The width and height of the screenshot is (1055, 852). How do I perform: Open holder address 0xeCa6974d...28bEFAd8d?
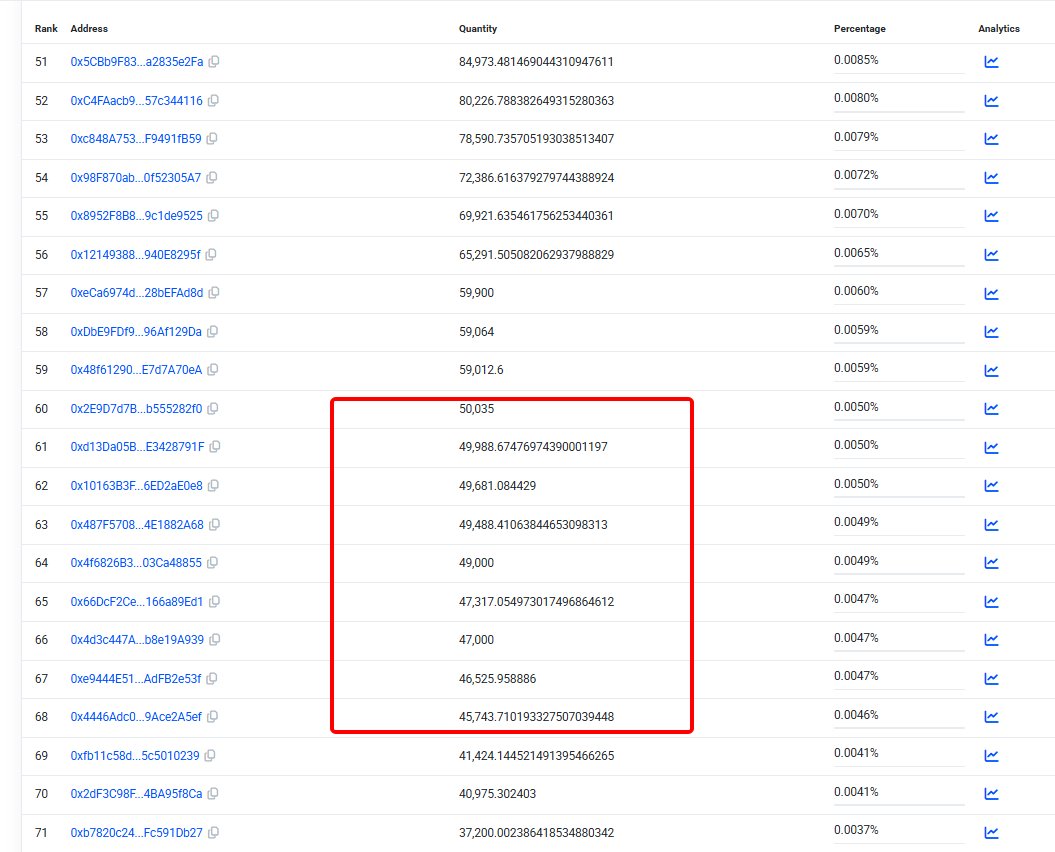pos(137,293)
